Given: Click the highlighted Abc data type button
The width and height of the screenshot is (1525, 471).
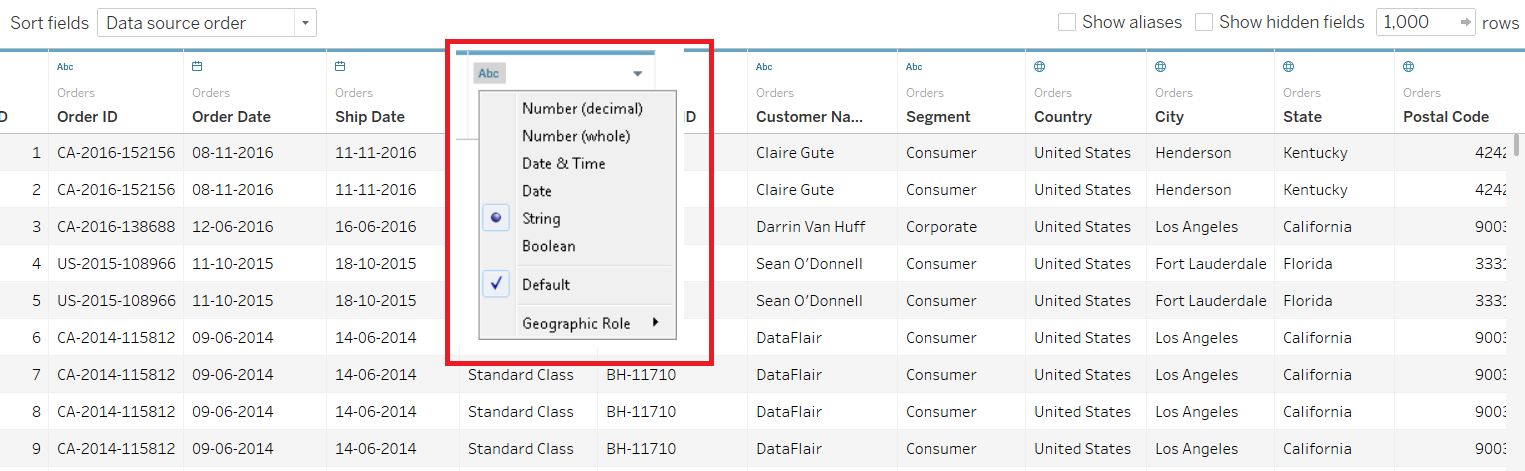Looking at the screenshot, I should [489, 73].
